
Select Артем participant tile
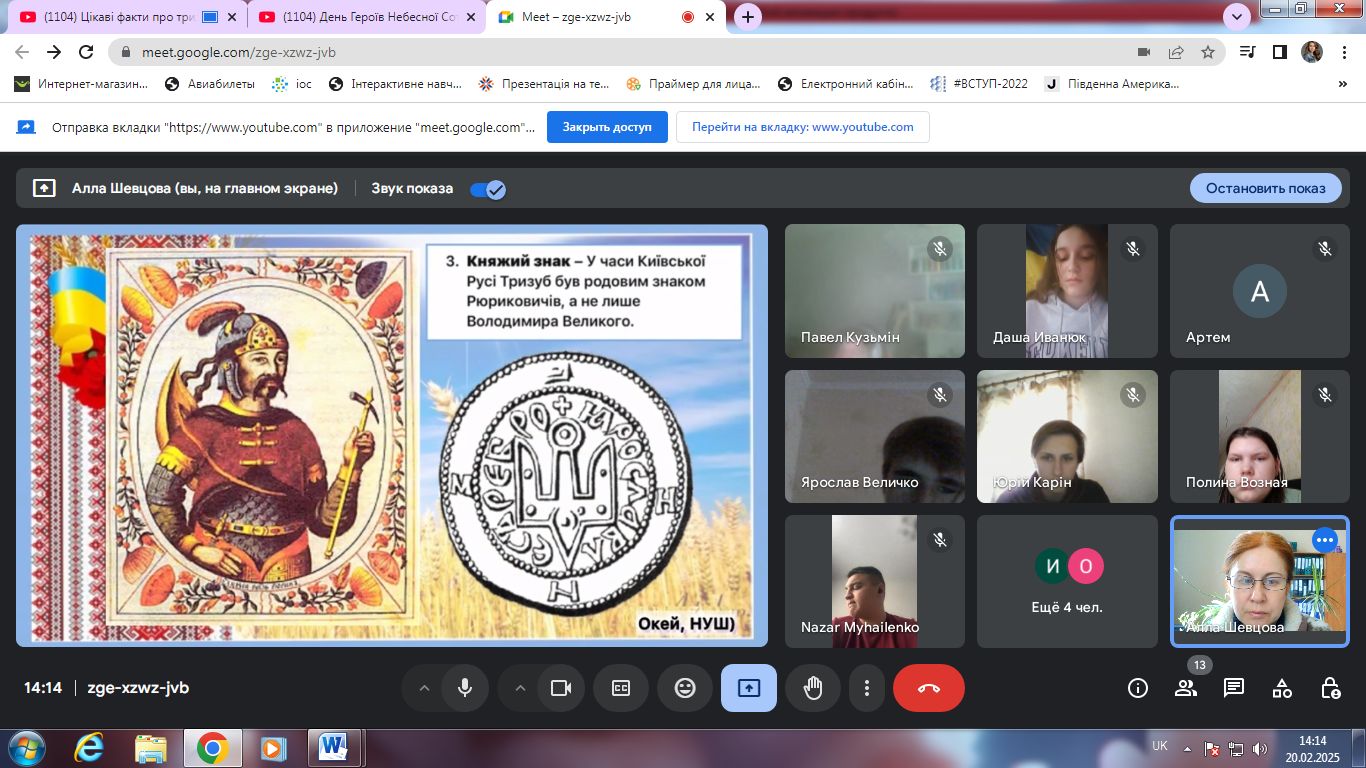click(x=1260, y=291)
